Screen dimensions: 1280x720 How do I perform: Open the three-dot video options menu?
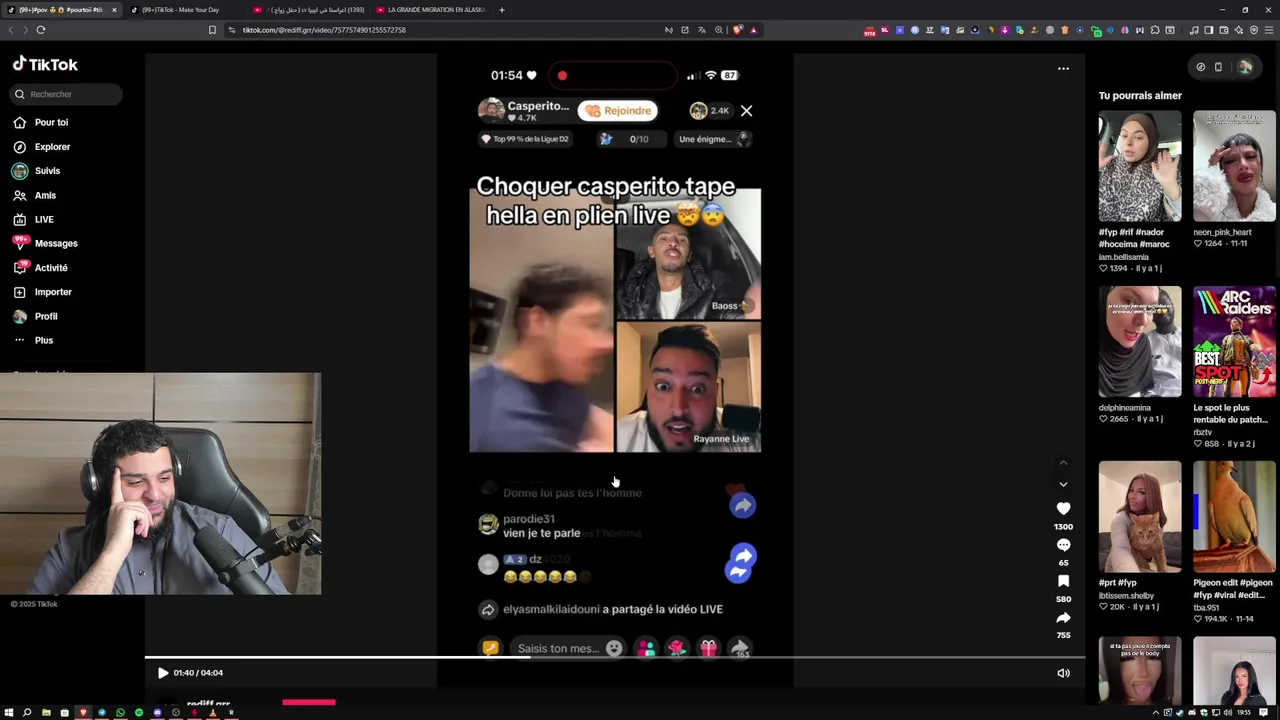(x=1063, y=69)
